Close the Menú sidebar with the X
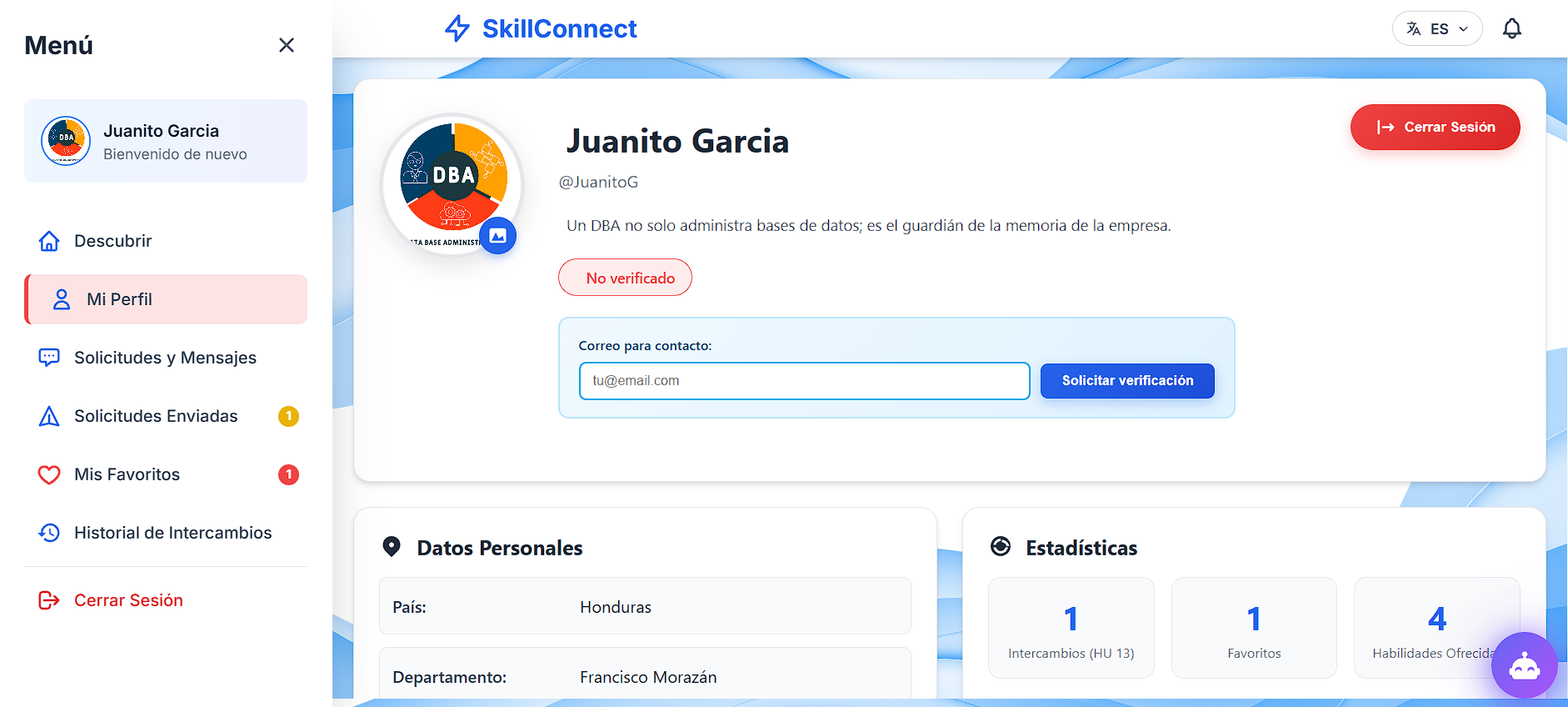This screenshot has width=1568, height=707. [287, 45]
